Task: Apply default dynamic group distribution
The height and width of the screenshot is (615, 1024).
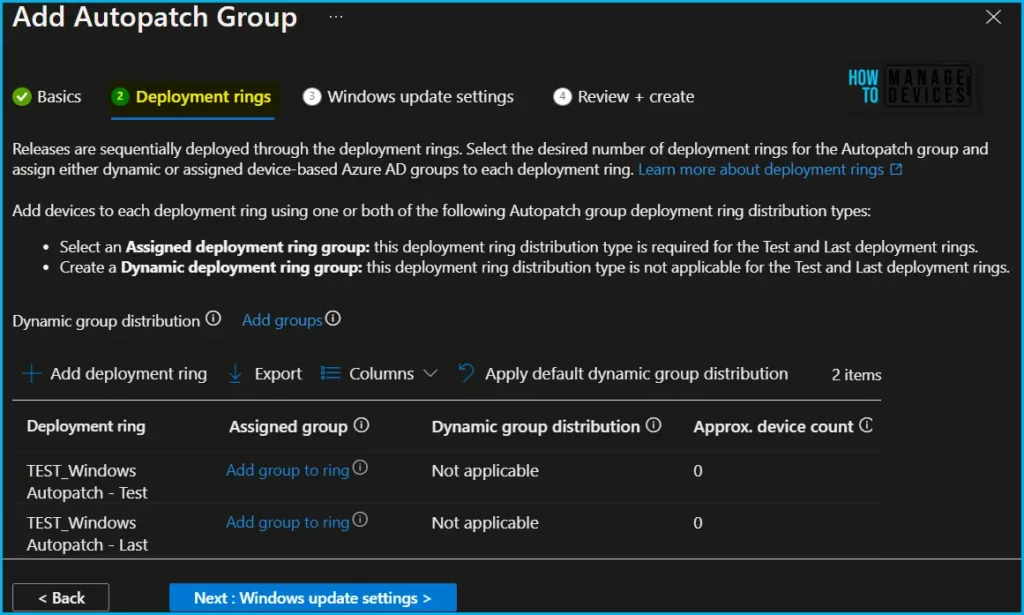Action: point(623,373)
